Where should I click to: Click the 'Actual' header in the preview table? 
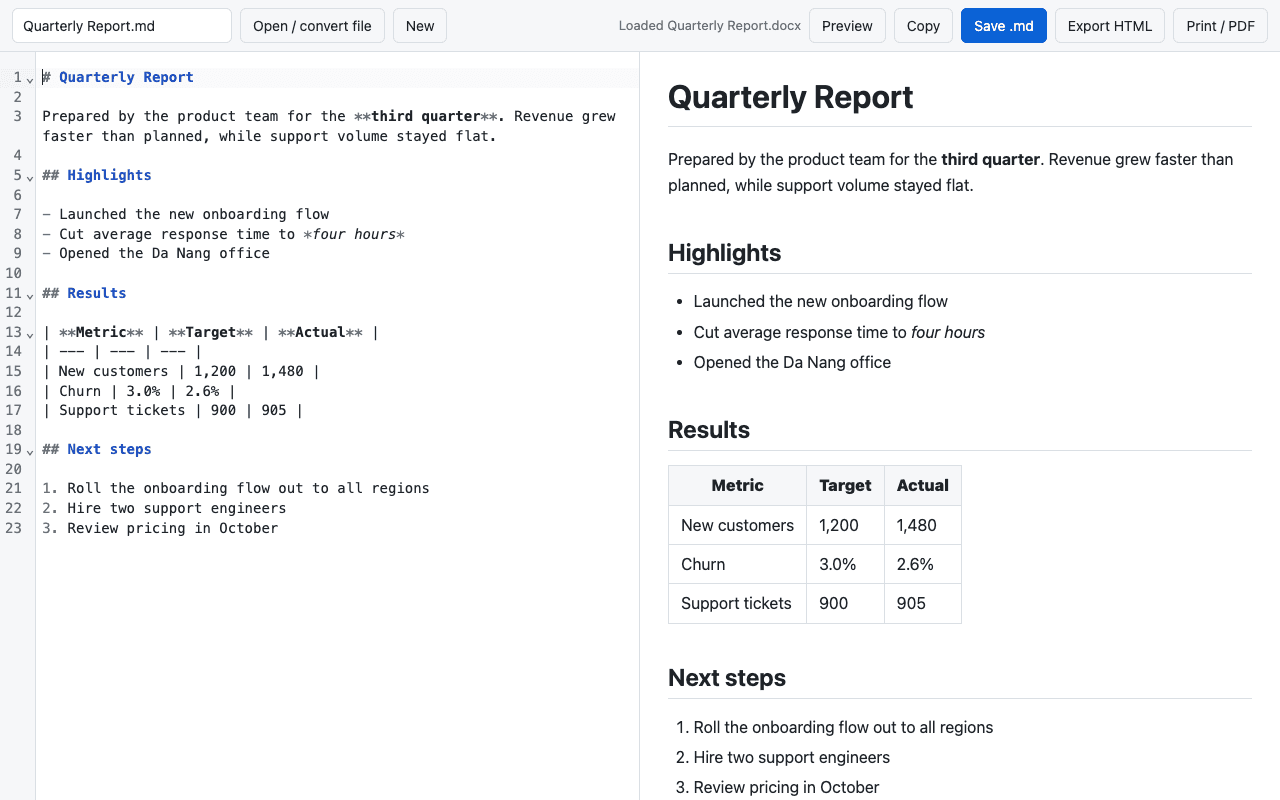point(922,485)
